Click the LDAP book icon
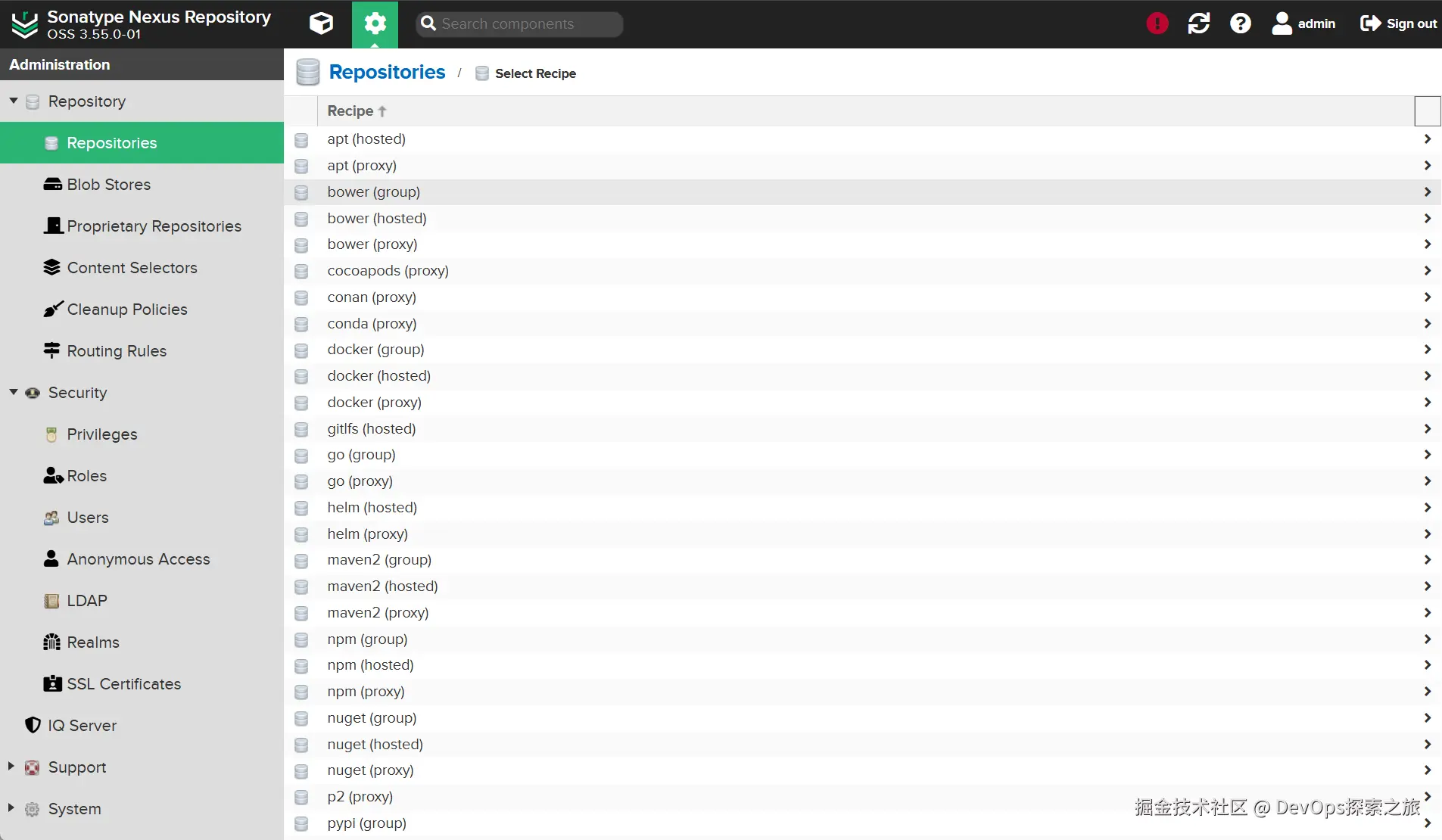 51,601
